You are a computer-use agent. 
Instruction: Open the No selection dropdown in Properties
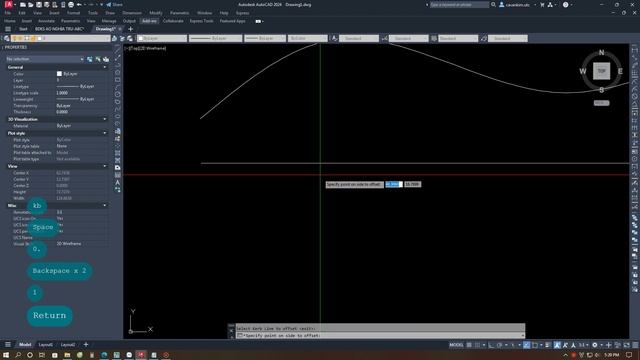coord(44,59)
